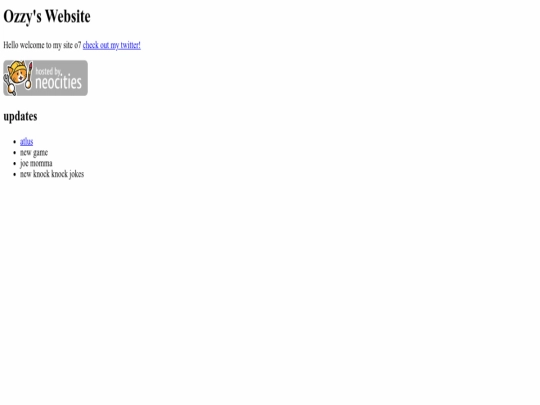Select the "new game" list entry
Screen dimensions: 540x405
click(34, 153)
